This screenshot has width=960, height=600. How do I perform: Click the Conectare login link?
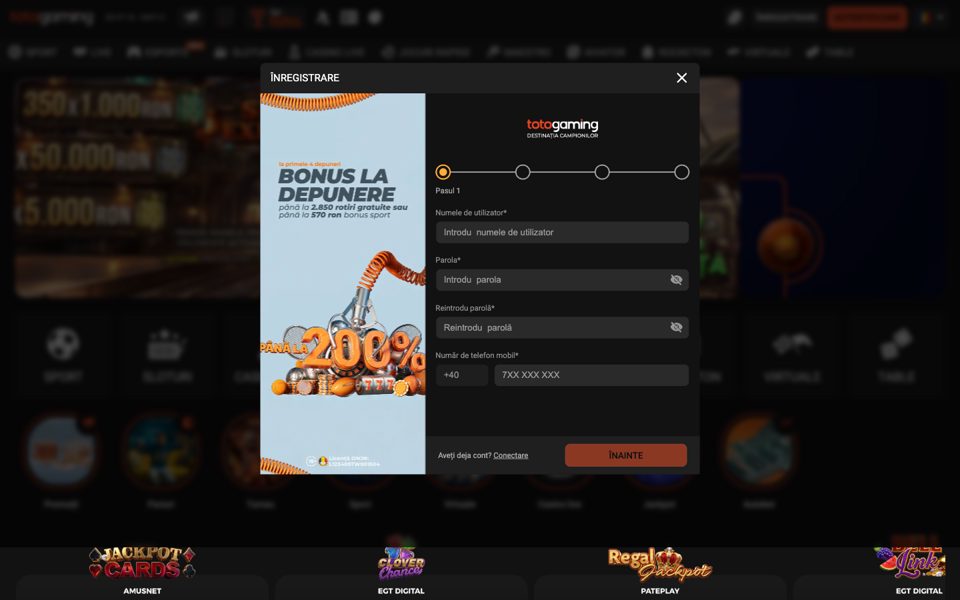pyautogui.click(x=511, y=456)
